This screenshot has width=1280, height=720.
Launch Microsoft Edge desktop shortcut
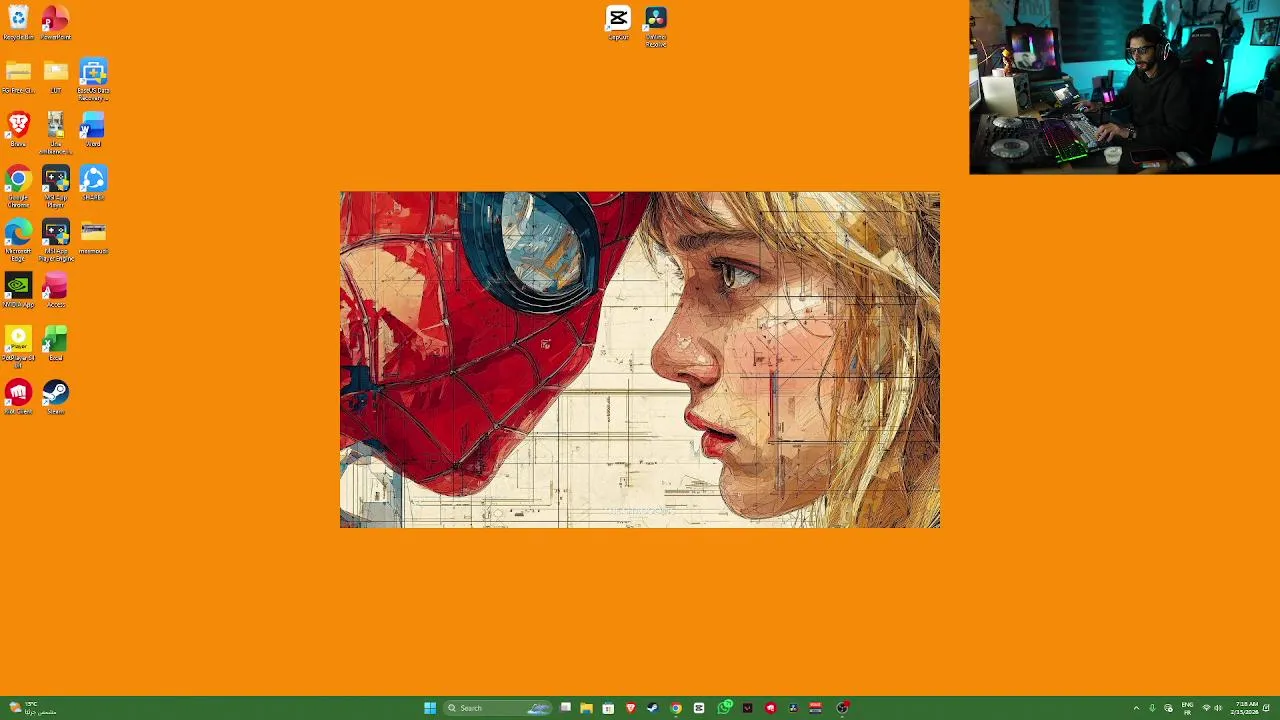pyautogui.click(x=18, y=240)
